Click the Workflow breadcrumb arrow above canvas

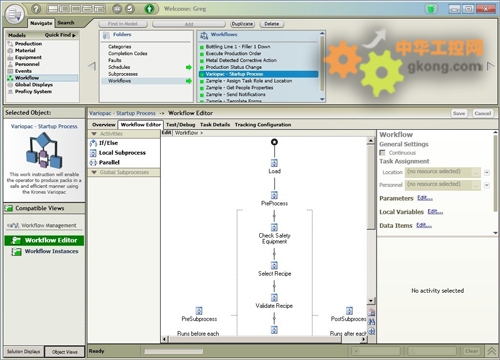tap(201, 133)
